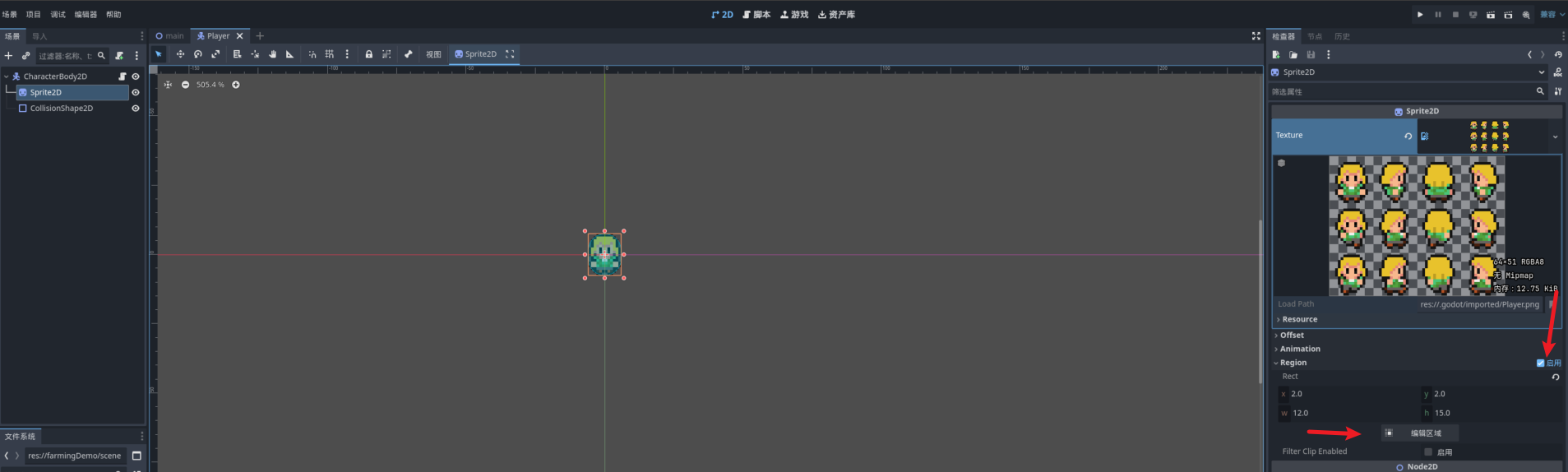The image size is (1568, 472).
Task: Select the Move mode tool
Action: [180, 54]
